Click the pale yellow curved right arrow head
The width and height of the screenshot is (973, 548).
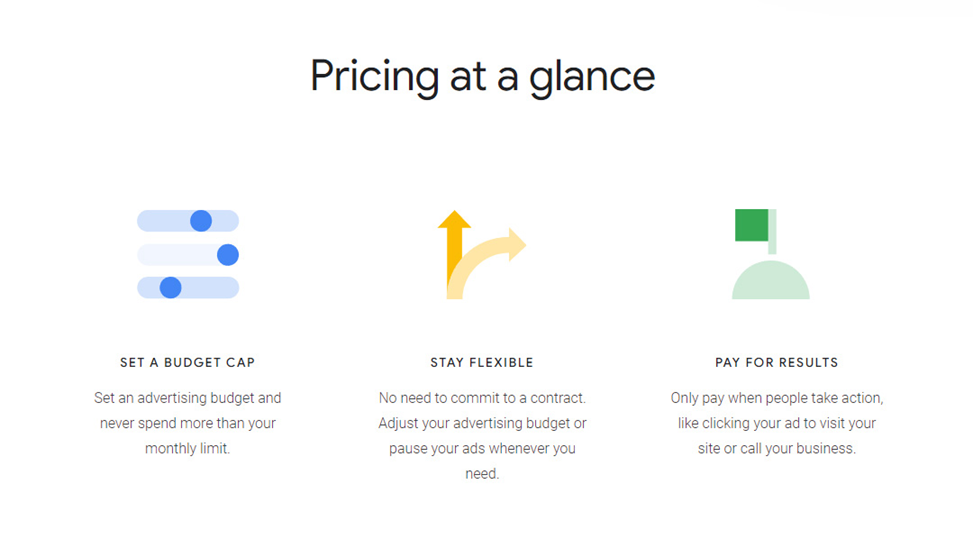pyautogui.click(x=517, y=245)
